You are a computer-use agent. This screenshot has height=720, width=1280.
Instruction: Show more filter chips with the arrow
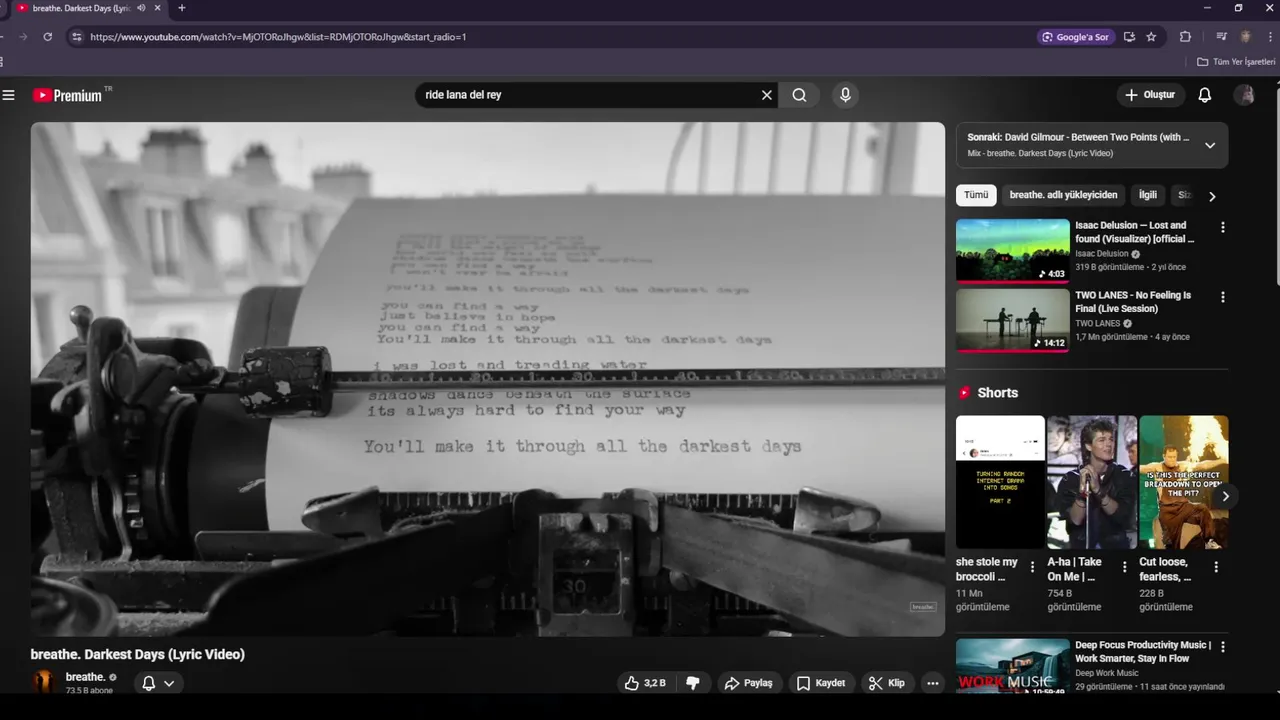coord(1212,196)
